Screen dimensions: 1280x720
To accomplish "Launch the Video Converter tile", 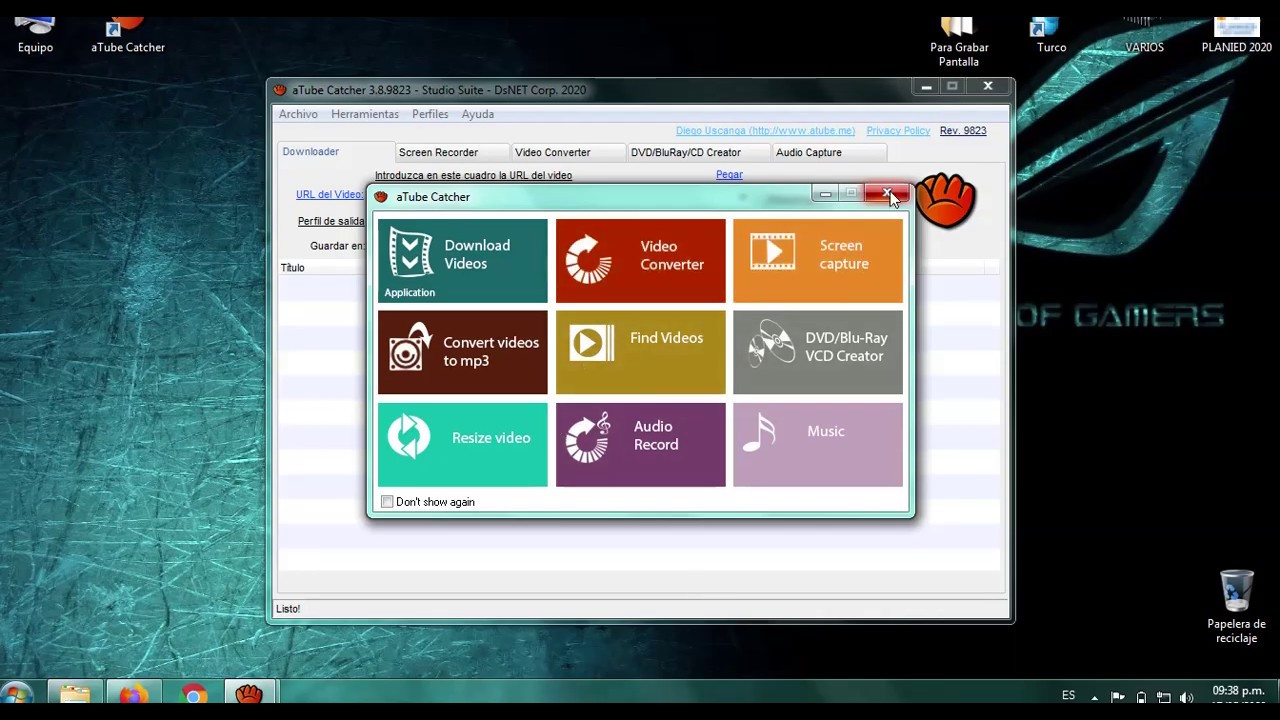I will (x=640, y=260).
